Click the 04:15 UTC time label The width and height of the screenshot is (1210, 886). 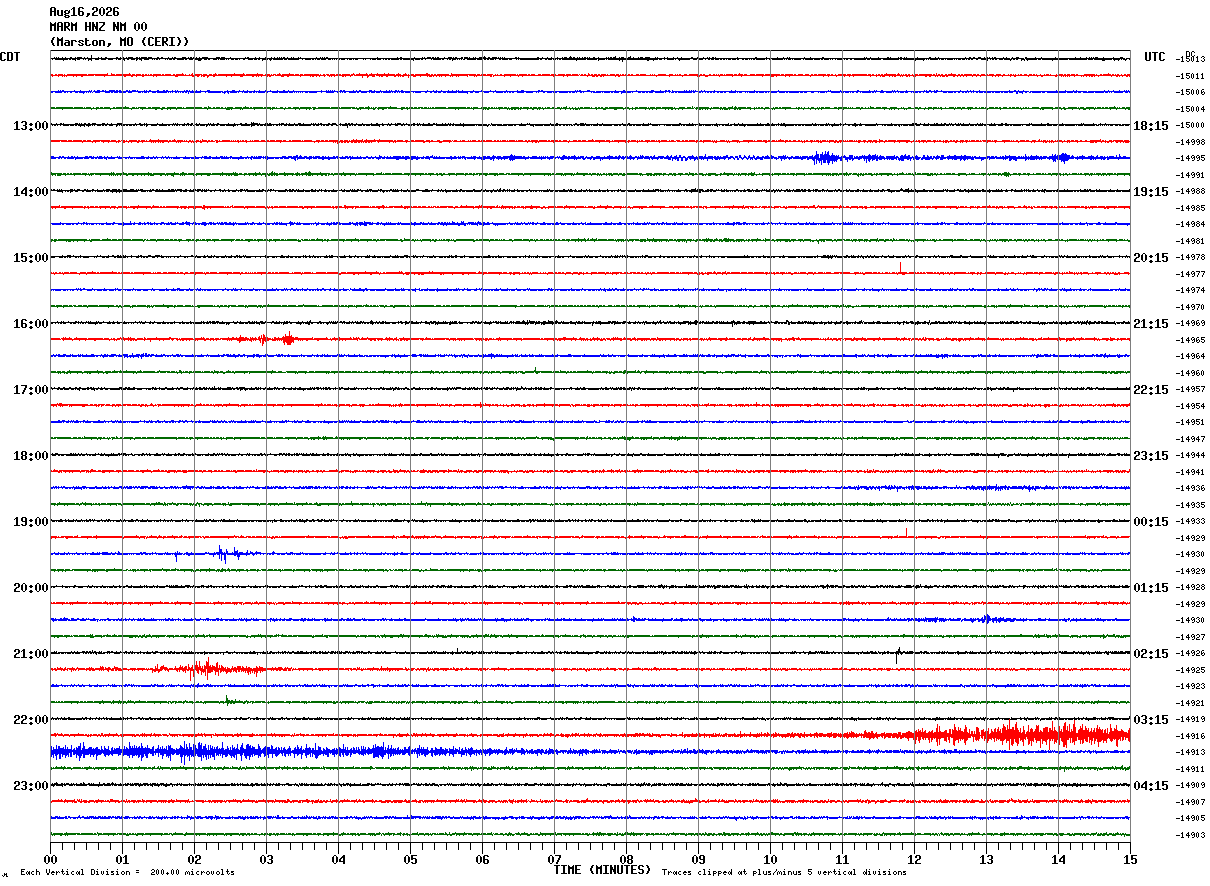pyautogui.click(x=1151, y=786)
